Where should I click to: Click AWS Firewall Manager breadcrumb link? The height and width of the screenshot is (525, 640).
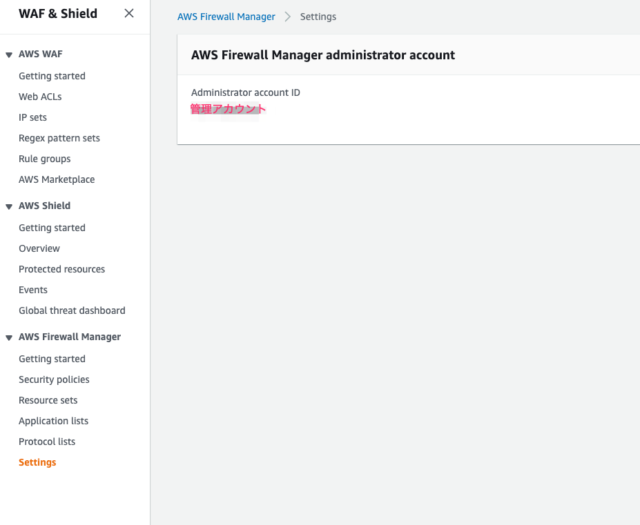pos(226,17)
